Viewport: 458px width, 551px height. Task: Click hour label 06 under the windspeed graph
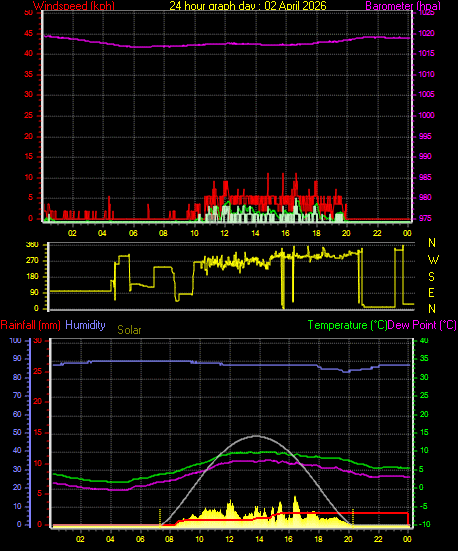(133, 233)
